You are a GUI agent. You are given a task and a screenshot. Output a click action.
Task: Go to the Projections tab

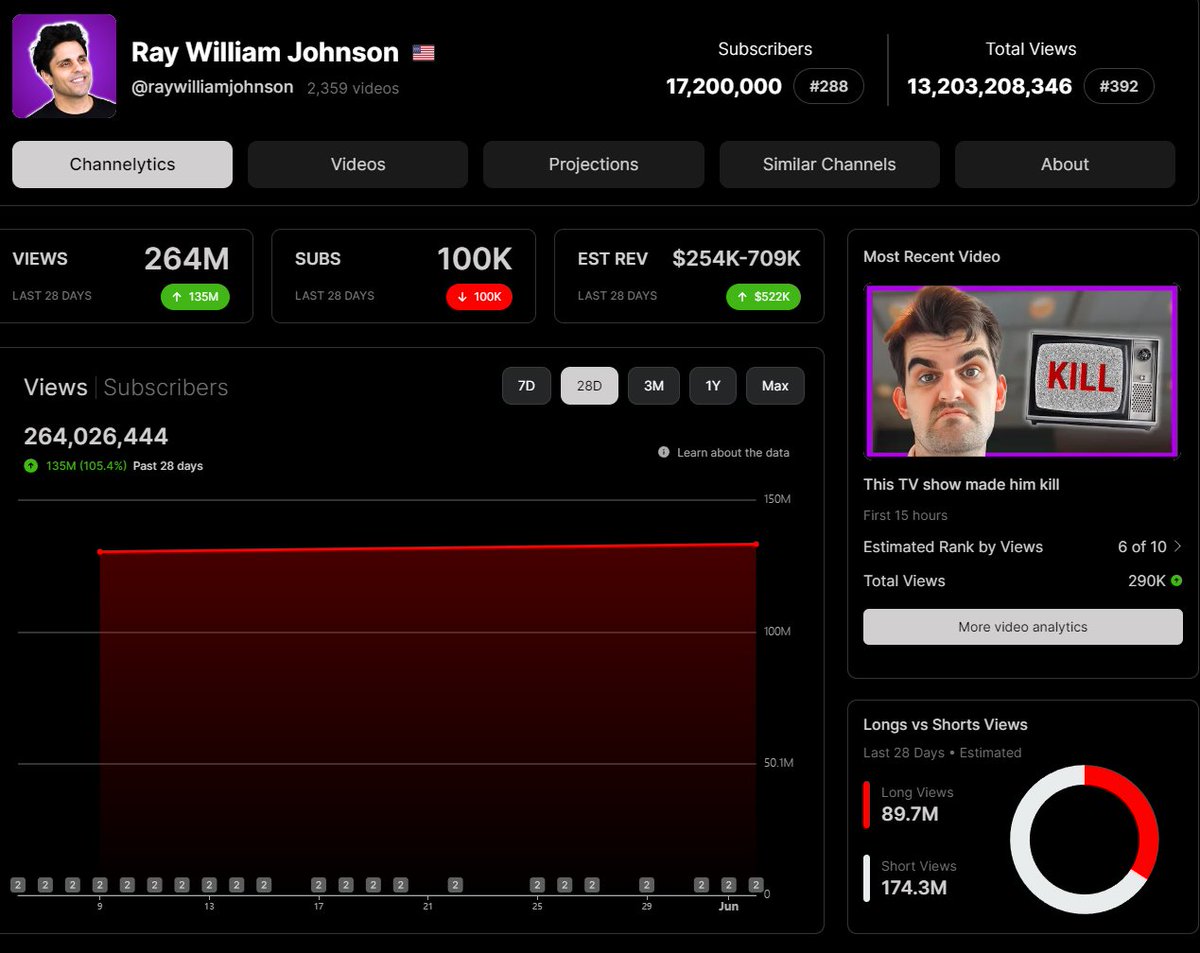593,164
